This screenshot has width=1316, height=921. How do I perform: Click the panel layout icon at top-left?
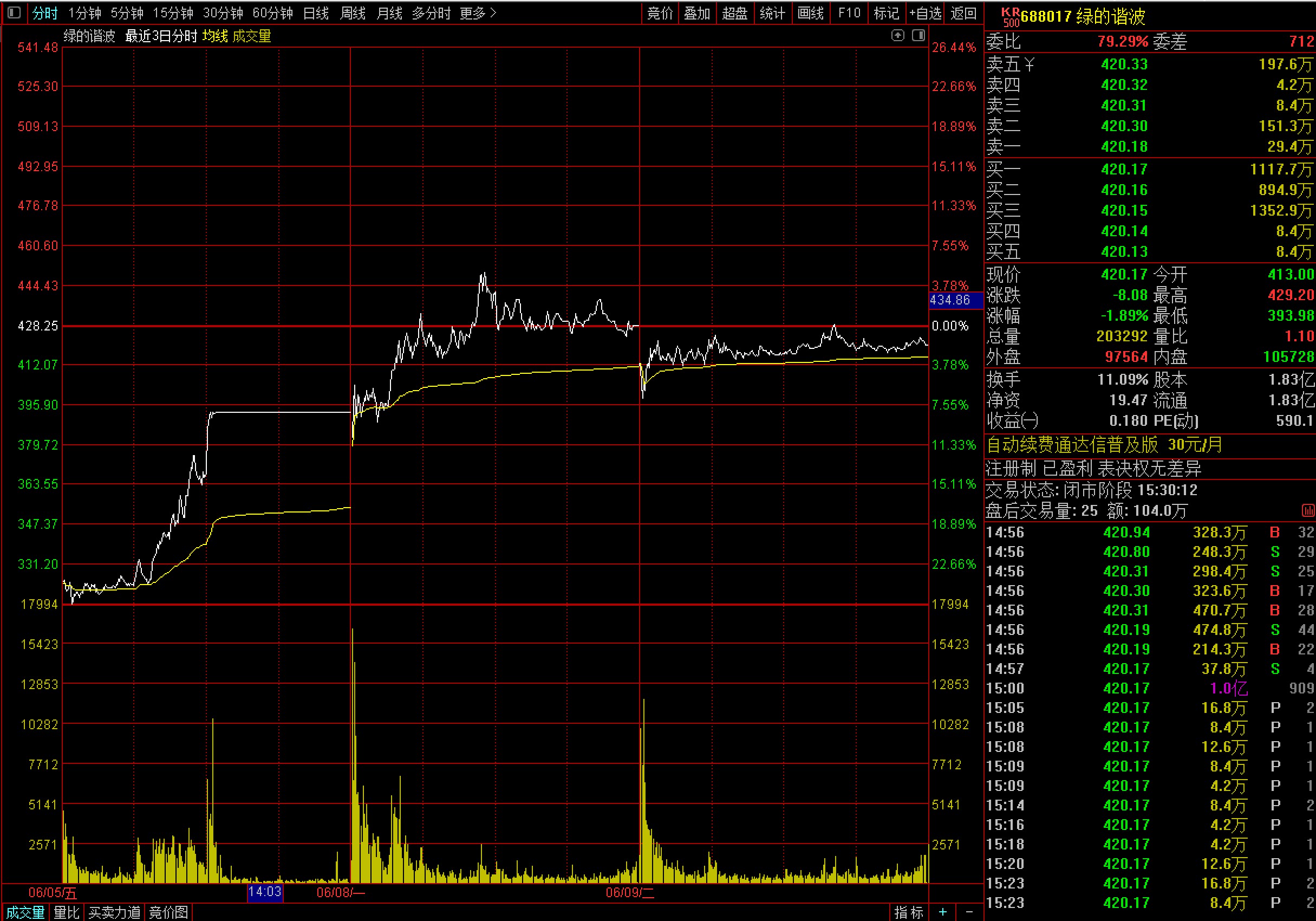[x=14, y=12]
